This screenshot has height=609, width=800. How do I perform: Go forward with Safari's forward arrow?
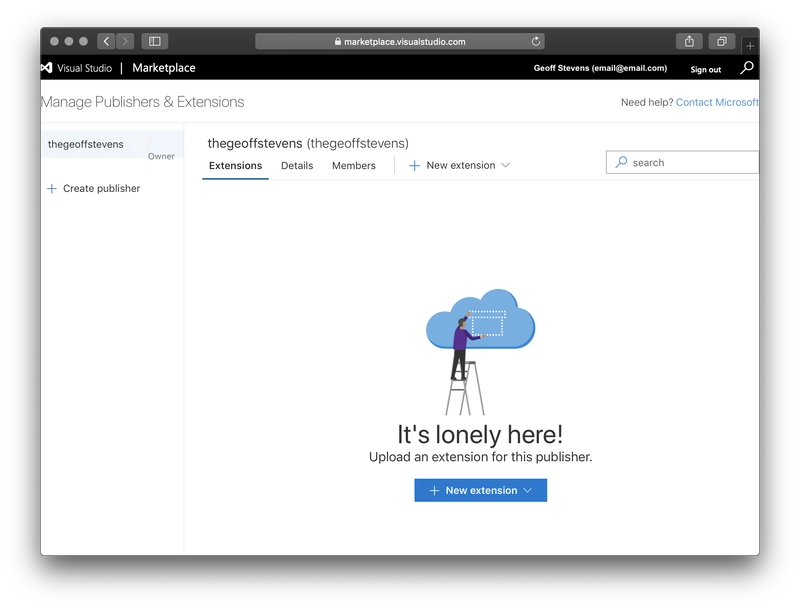pos(125,41)
